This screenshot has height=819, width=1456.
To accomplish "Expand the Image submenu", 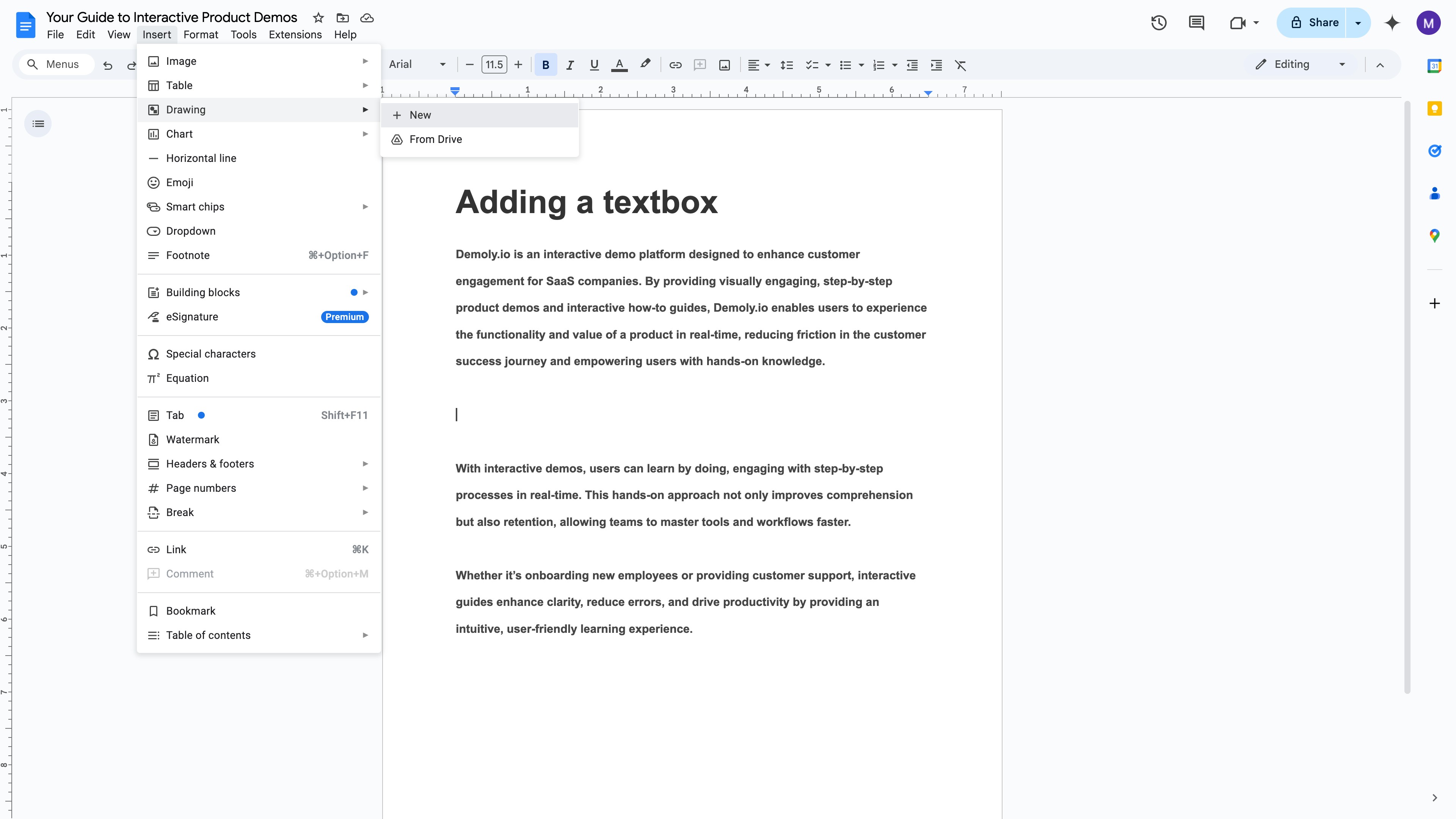I will 259,61.
